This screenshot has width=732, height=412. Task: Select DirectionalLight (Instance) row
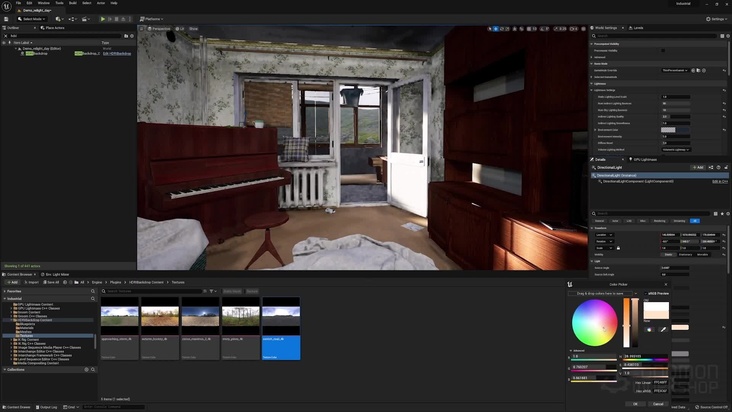[x=660, y=175]
